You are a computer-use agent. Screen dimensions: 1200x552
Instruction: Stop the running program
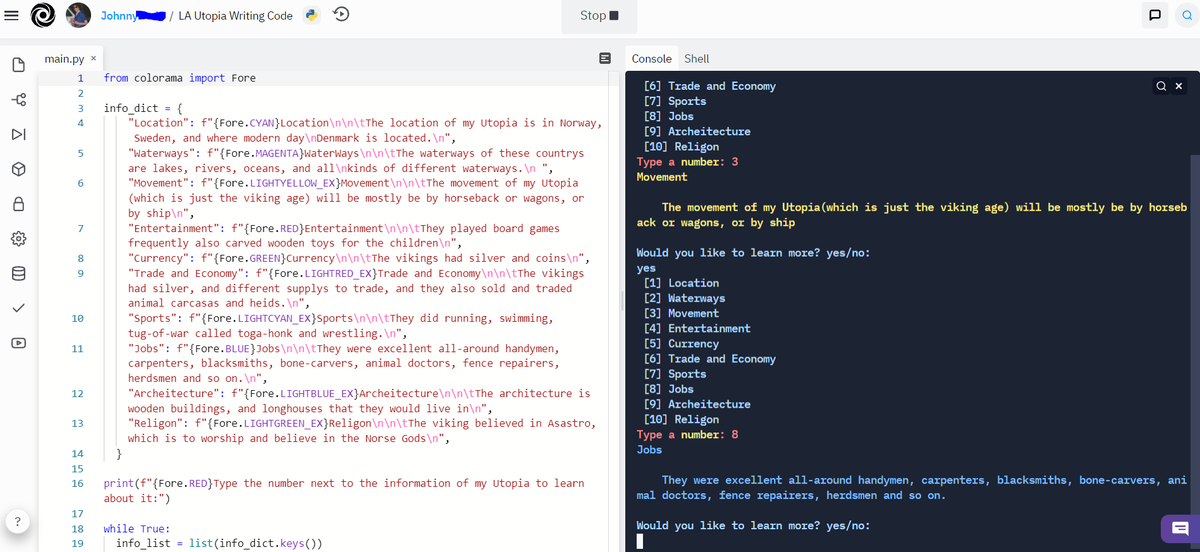[x=599, y=16]
